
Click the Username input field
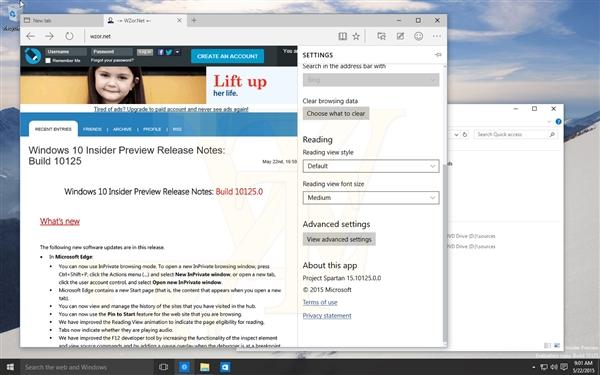pyautogui.click(x=66, y=52)
